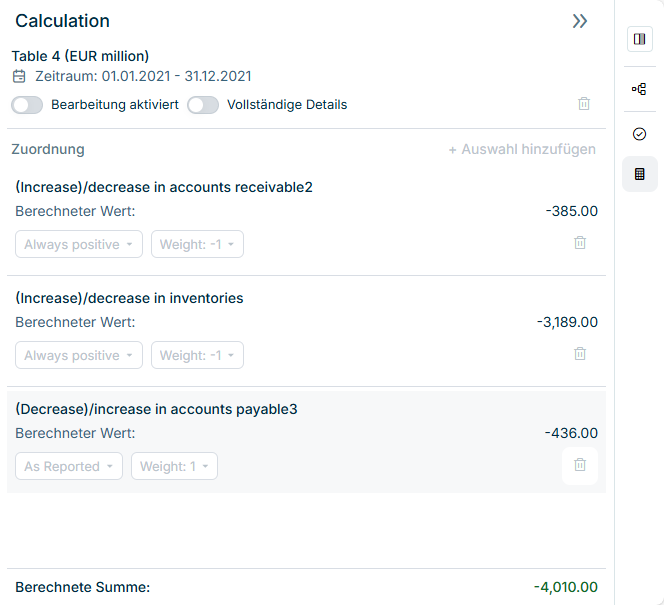Collapse the Calculation panel with double chevron
Viewport: 664px width, 605px height.
point(580,21)
